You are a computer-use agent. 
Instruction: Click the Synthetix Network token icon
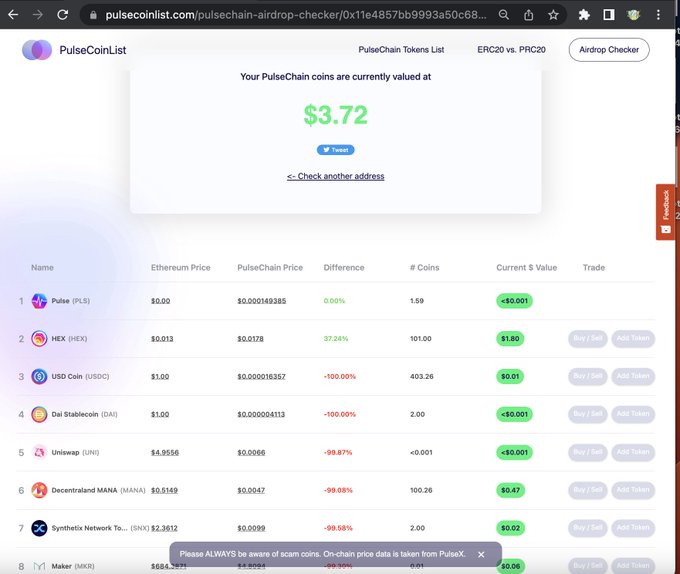[x=39, y=528]
